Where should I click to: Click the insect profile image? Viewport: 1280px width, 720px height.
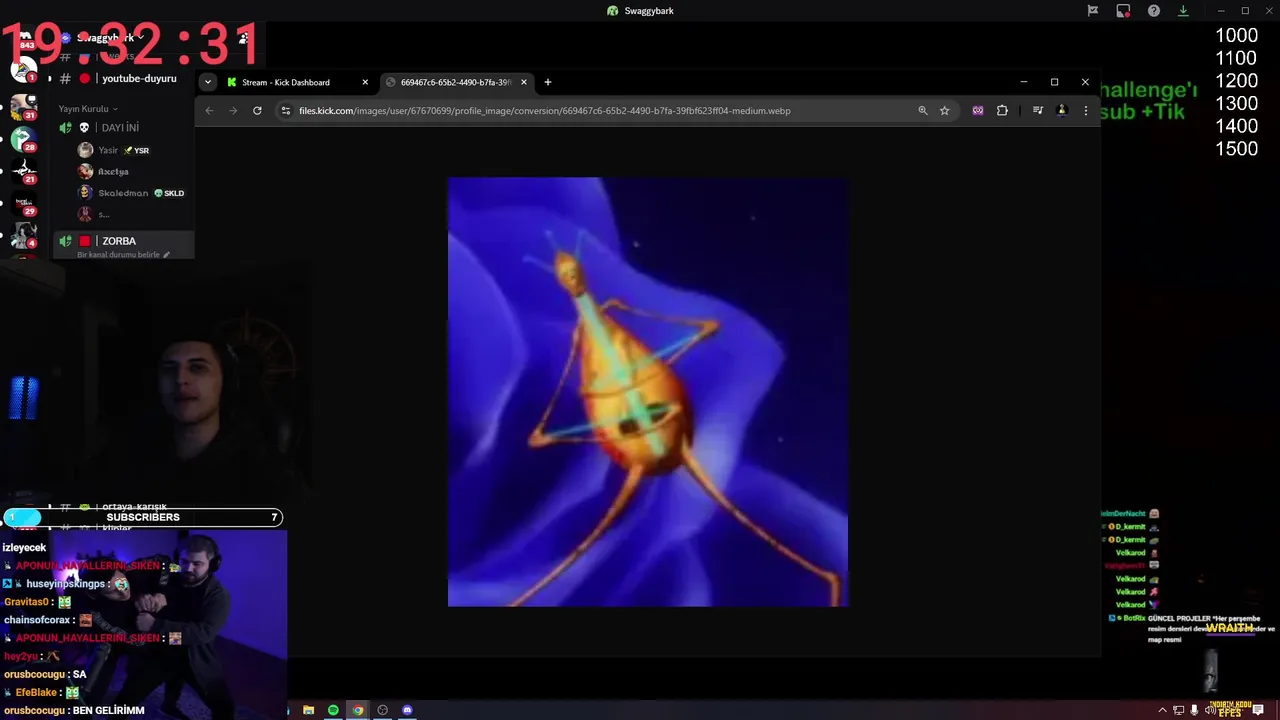coord(648,392)
